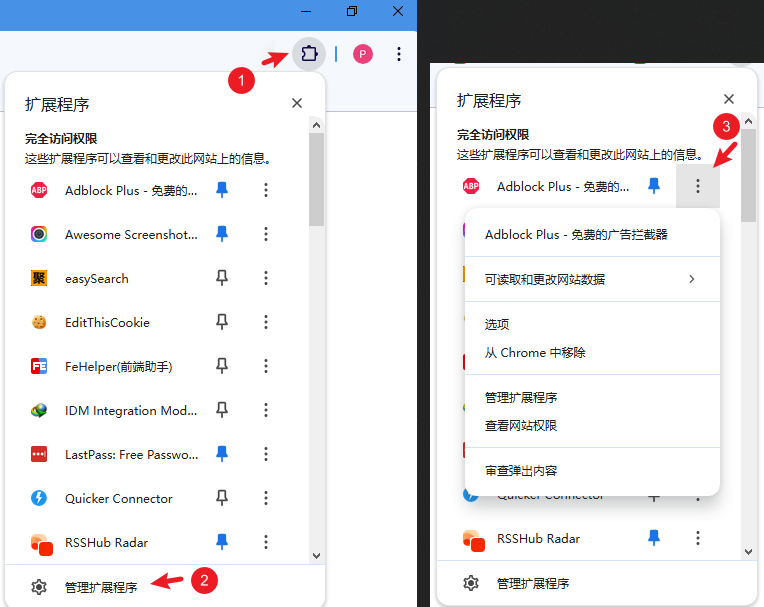
Task: Click 'LastPass: Free Passwo...' extension name
Action: pyautogui.click(x=132, y=455)
